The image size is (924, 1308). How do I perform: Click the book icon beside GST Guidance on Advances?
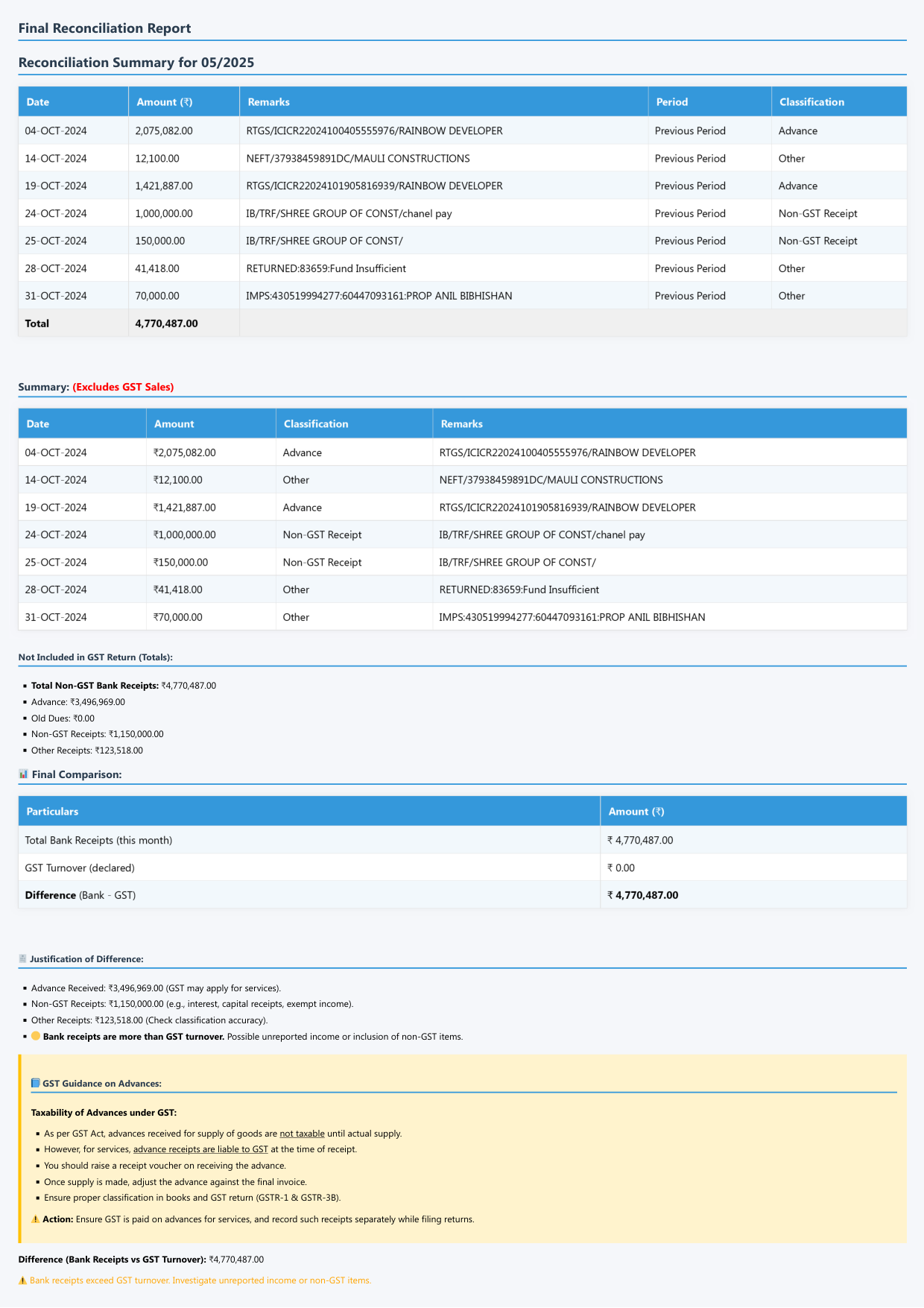[36, 1083]
